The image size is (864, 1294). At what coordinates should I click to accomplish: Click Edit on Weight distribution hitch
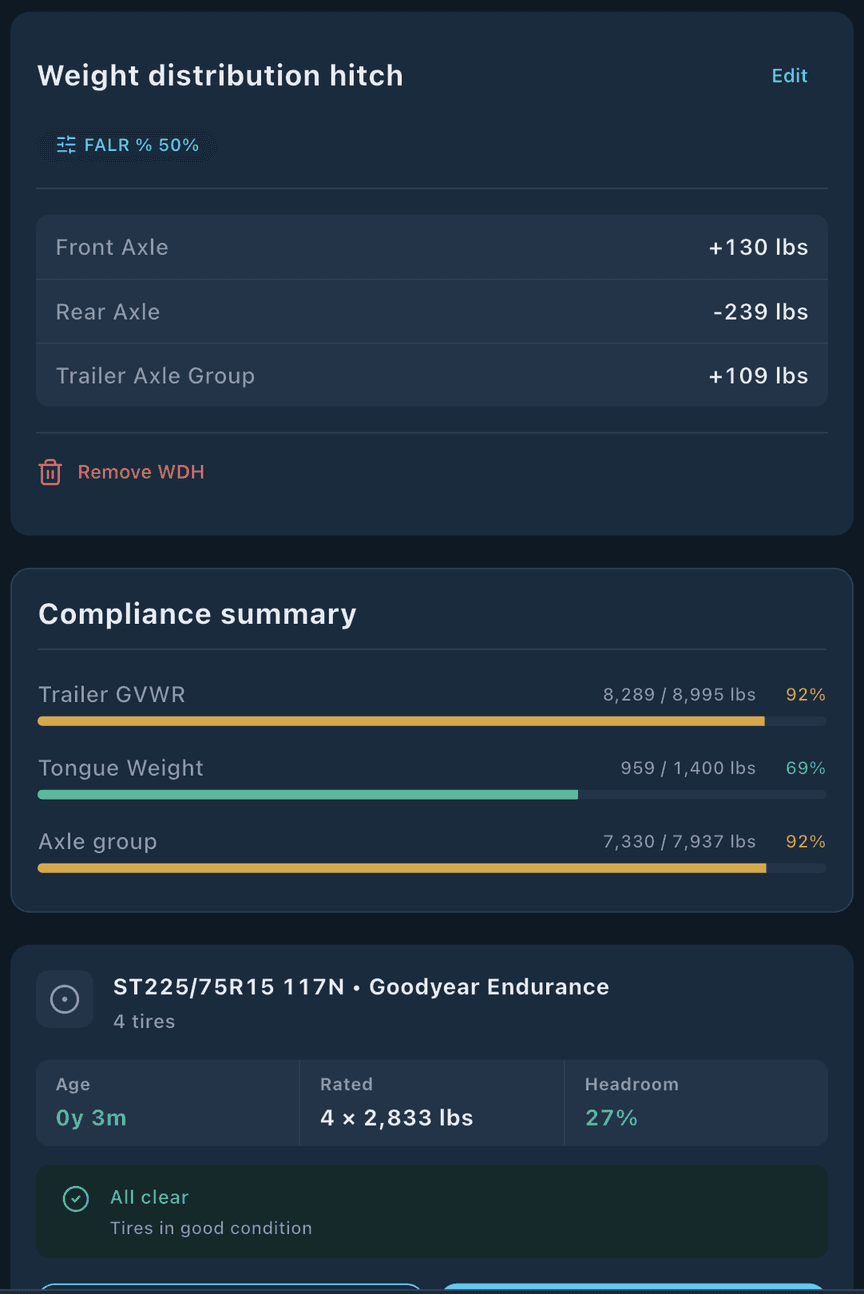(x=789, y=76)
